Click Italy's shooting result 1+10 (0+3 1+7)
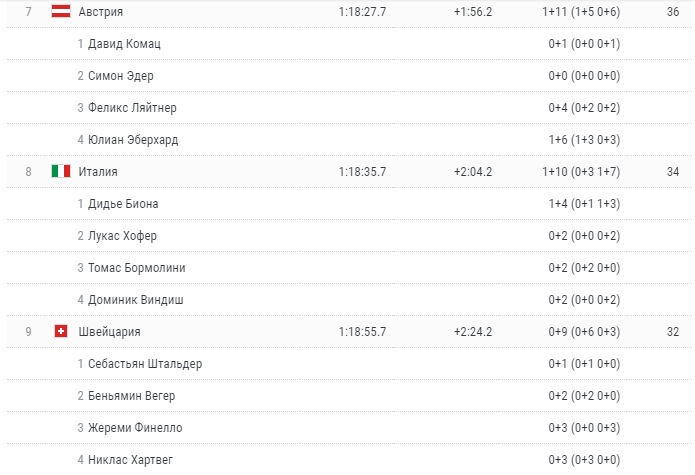The width and height of the screenshot is (695, 475). [581, 171]
